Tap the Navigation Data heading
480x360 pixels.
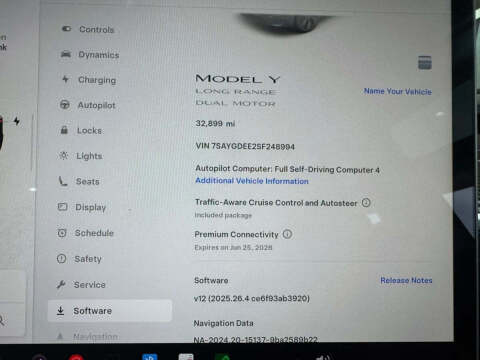click(x=223, y=323)
